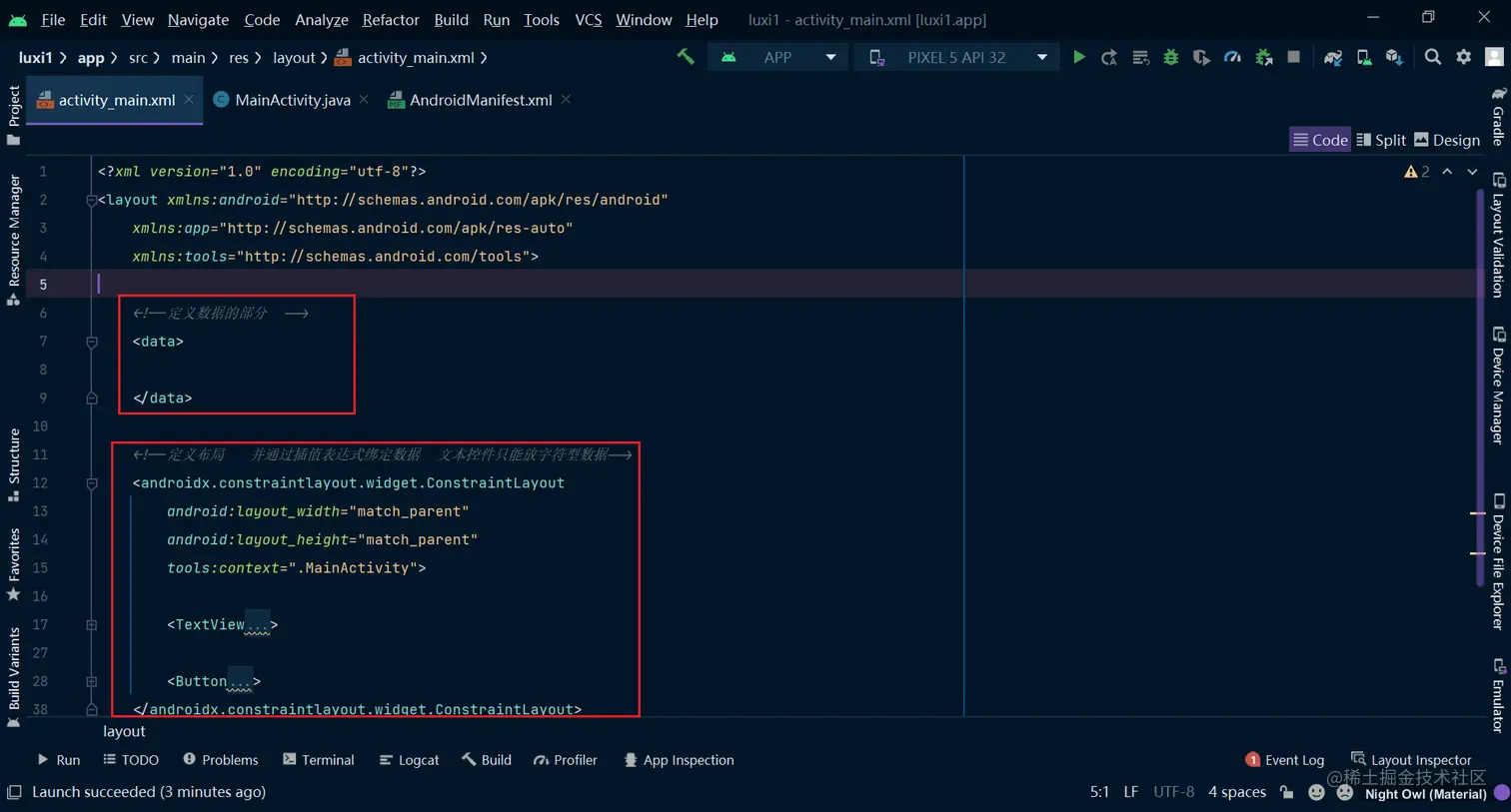Open the SDK Manager icon

(1394, 57)
